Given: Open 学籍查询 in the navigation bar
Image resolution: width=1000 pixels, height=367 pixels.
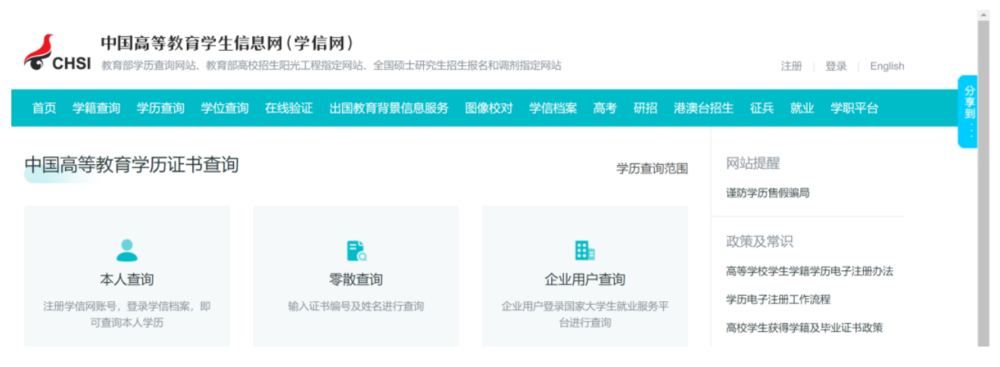Looking at the screenshot, I should (96, 108).
